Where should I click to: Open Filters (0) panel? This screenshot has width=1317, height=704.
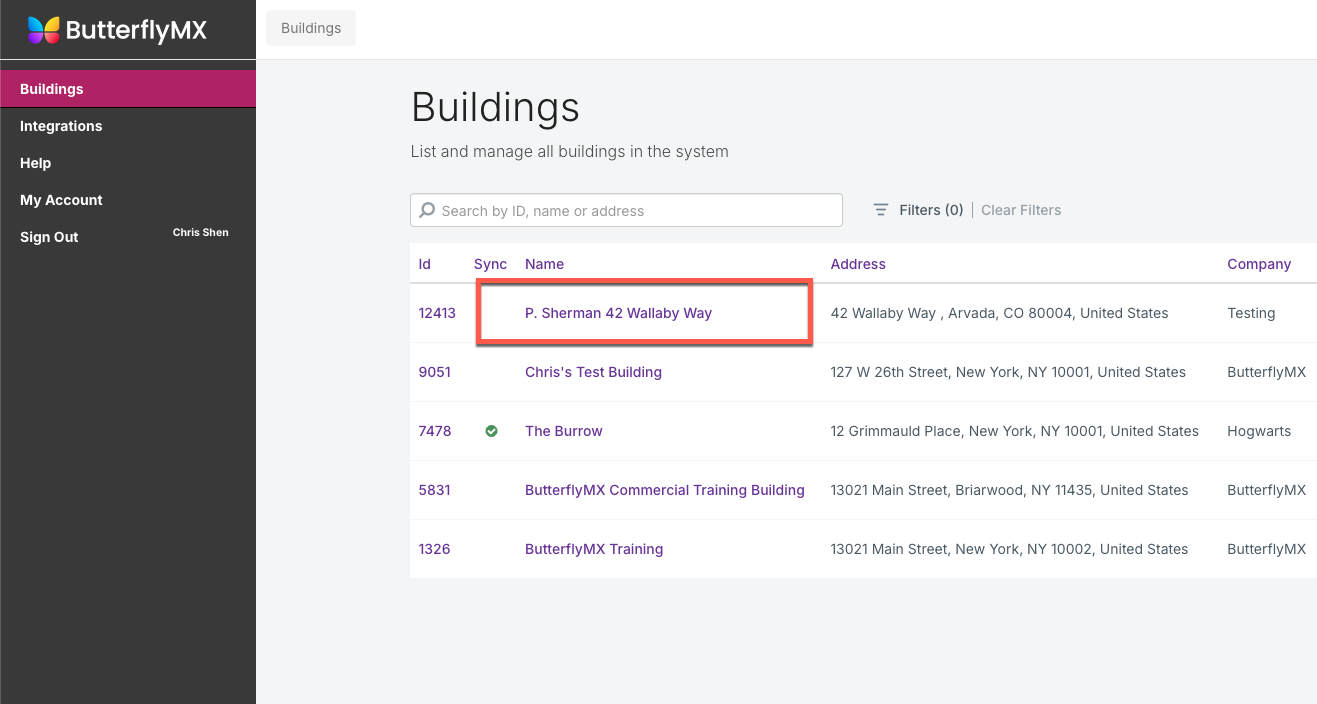tap(930, 210)
